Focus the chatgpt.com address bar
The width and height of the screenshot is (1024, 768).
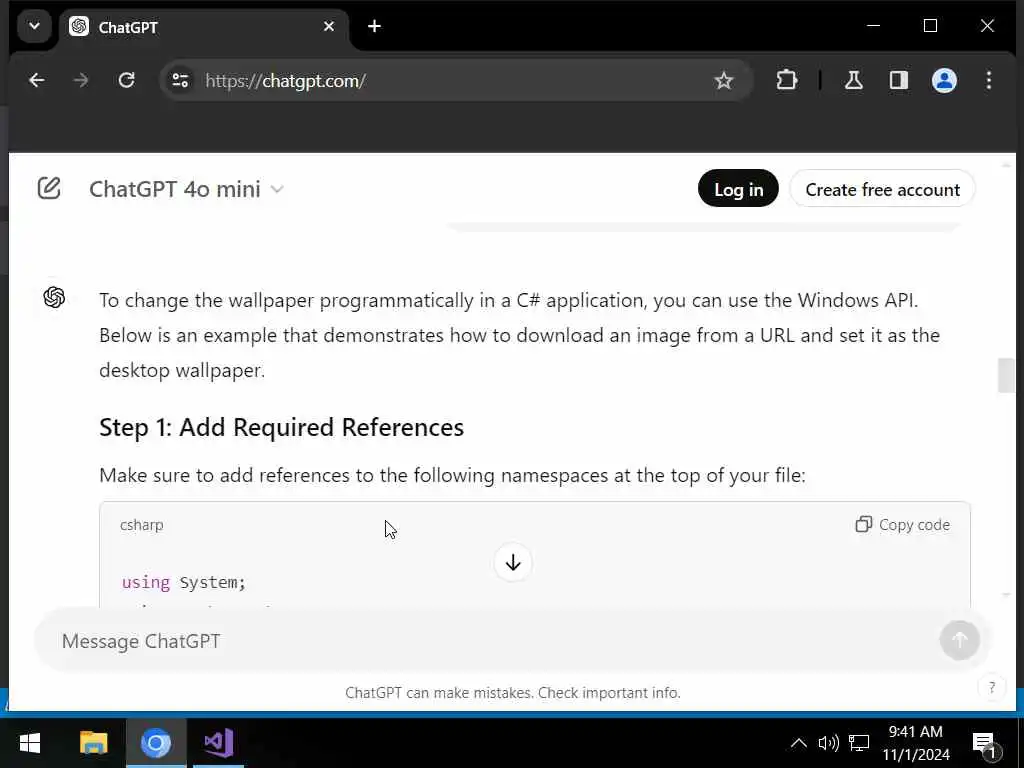tap(457, 80)
